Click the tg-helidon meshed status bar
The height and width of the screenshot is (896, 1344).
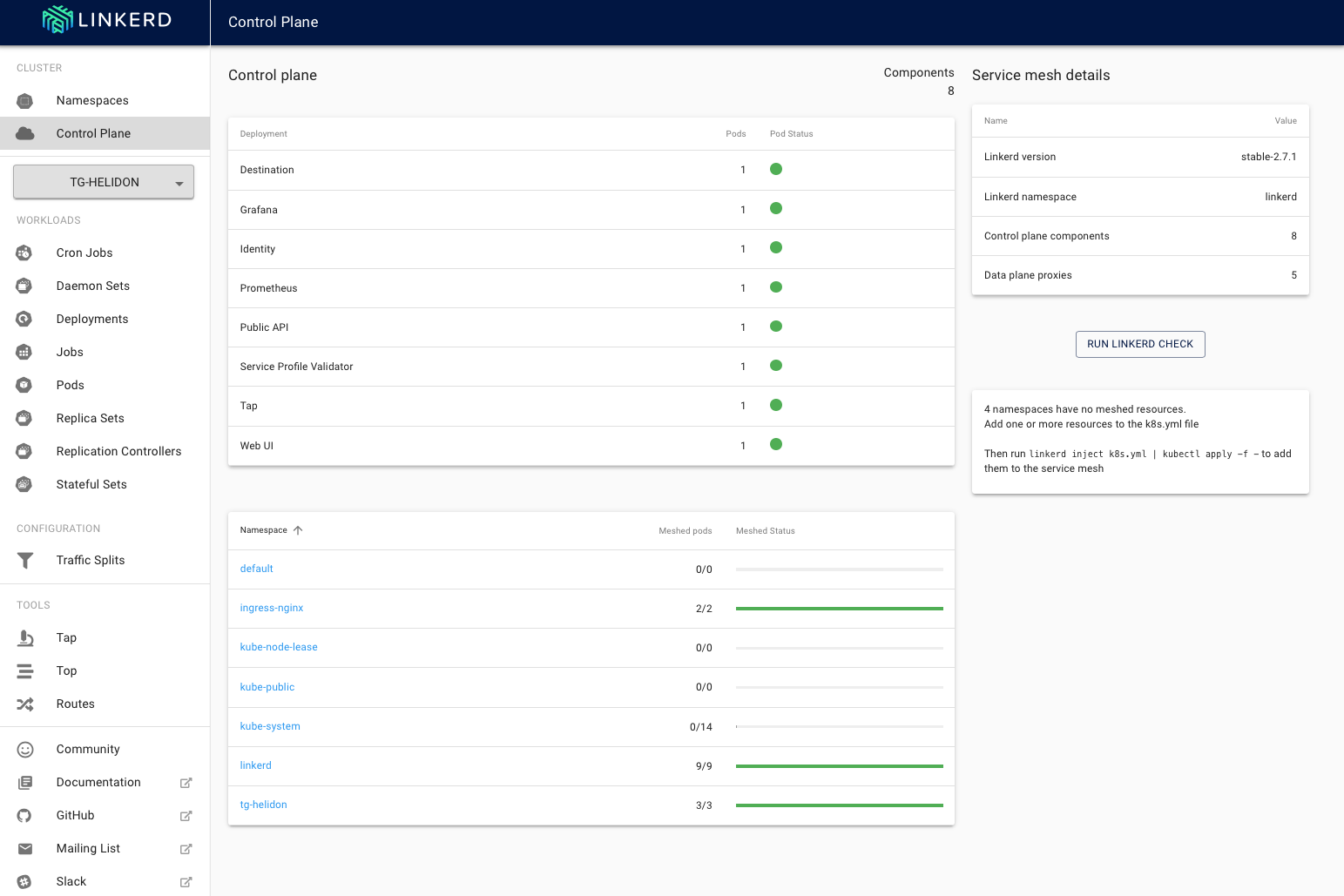[x=840, y=805]
